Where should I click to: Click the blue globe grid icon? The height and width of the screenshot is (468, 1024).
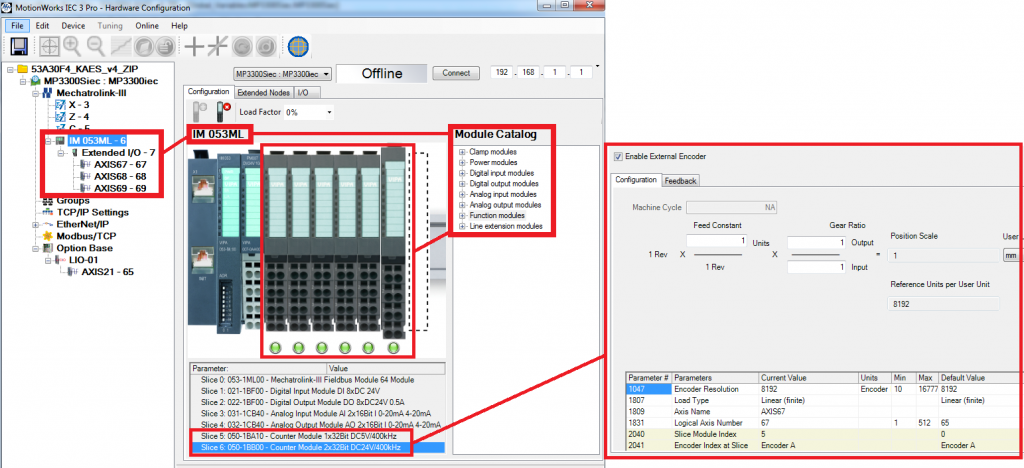298,47
